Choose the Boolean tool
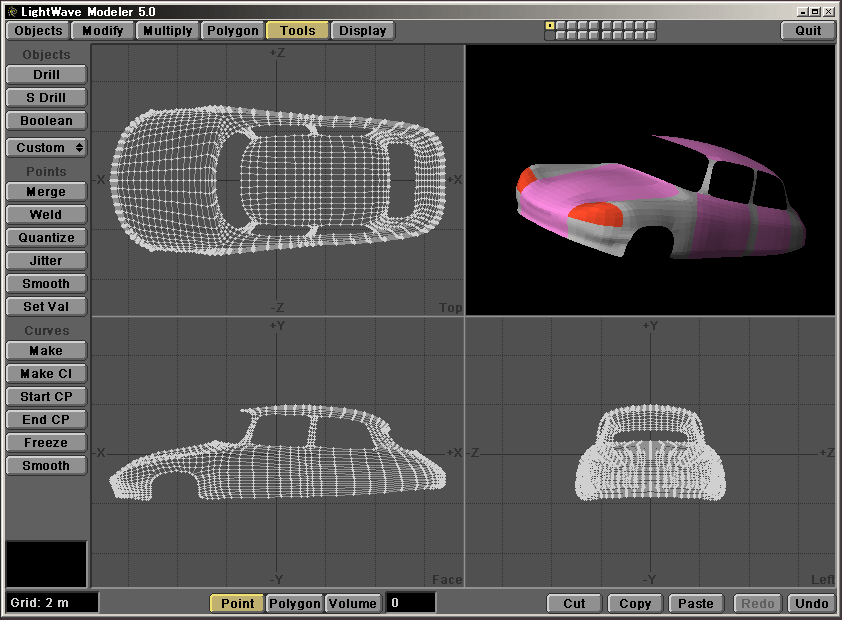This screenshot has width=842, height=620. pyautogui.click(x=46, y=121)
